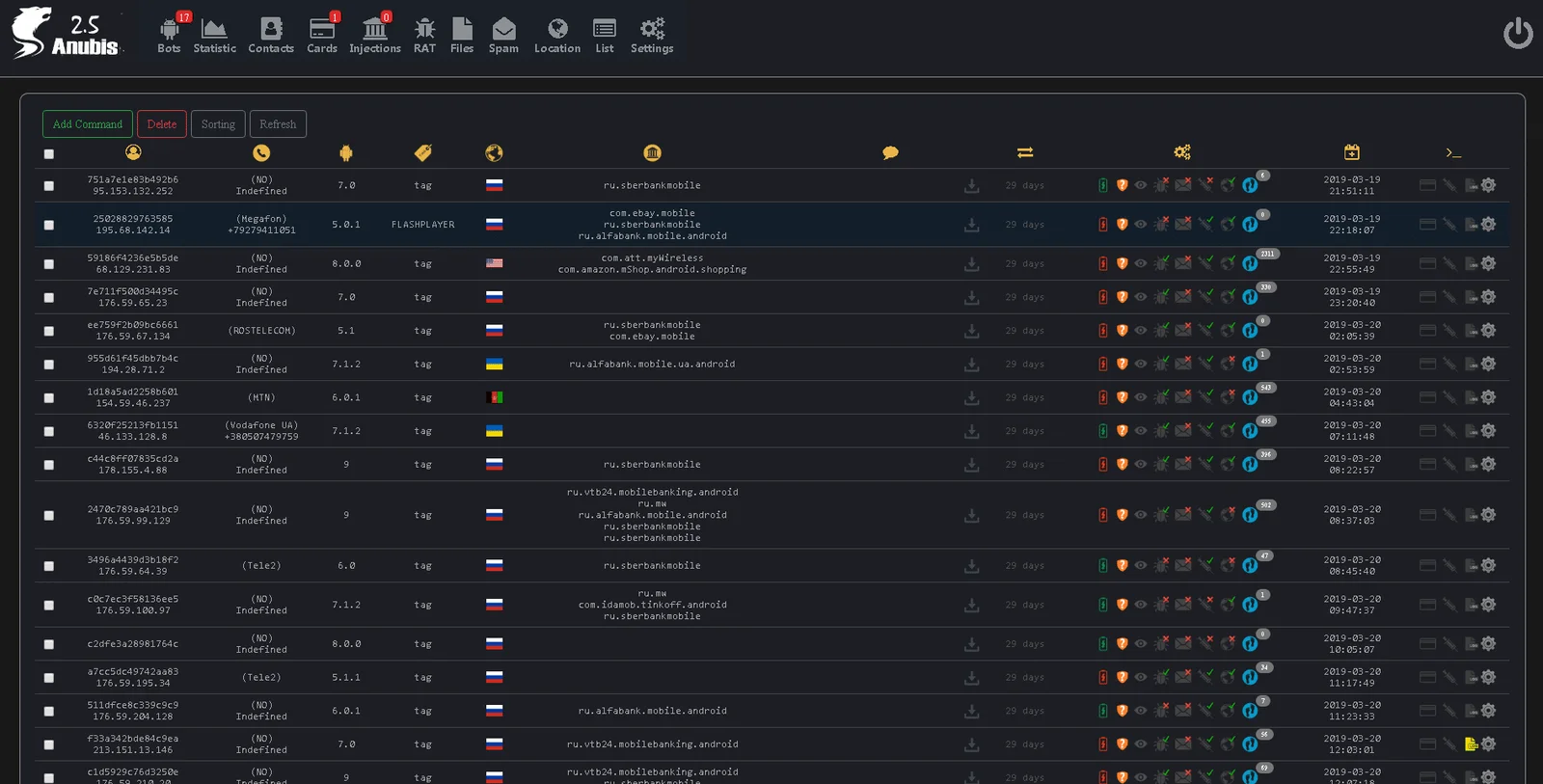
Task: Click the eye icon in ru.sberbankmobile first row
Action: pos(1141,185)
